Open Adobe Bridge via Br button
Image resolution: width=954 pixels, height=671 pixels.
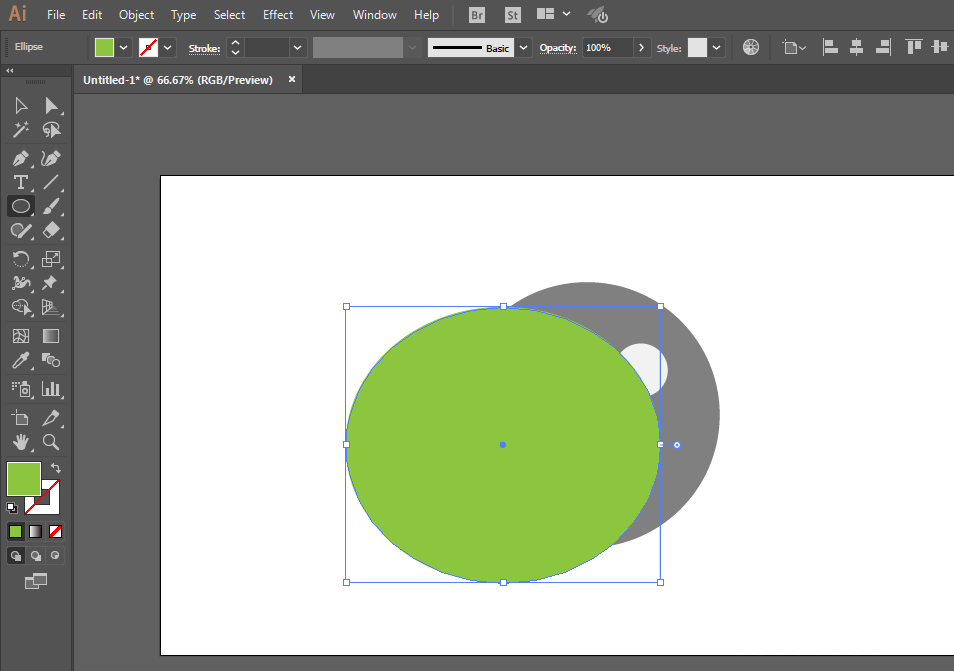[x=477, y=15]
